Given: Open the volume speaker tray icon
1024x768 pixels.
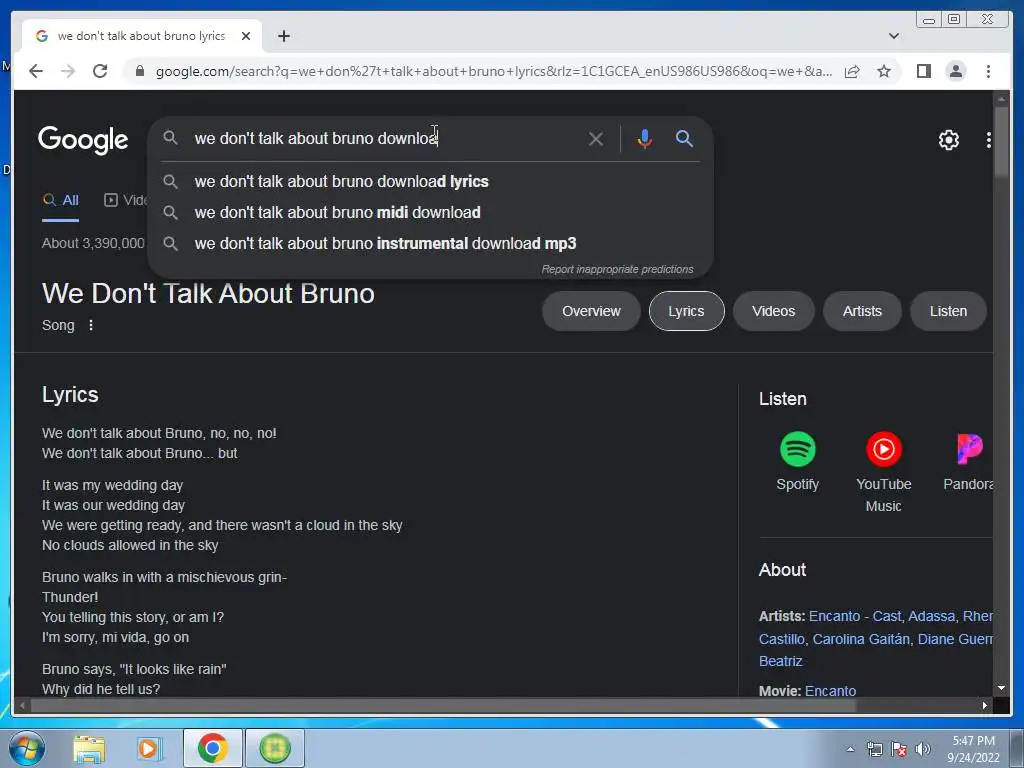Looking at the screenshot, I should point(922,749).
